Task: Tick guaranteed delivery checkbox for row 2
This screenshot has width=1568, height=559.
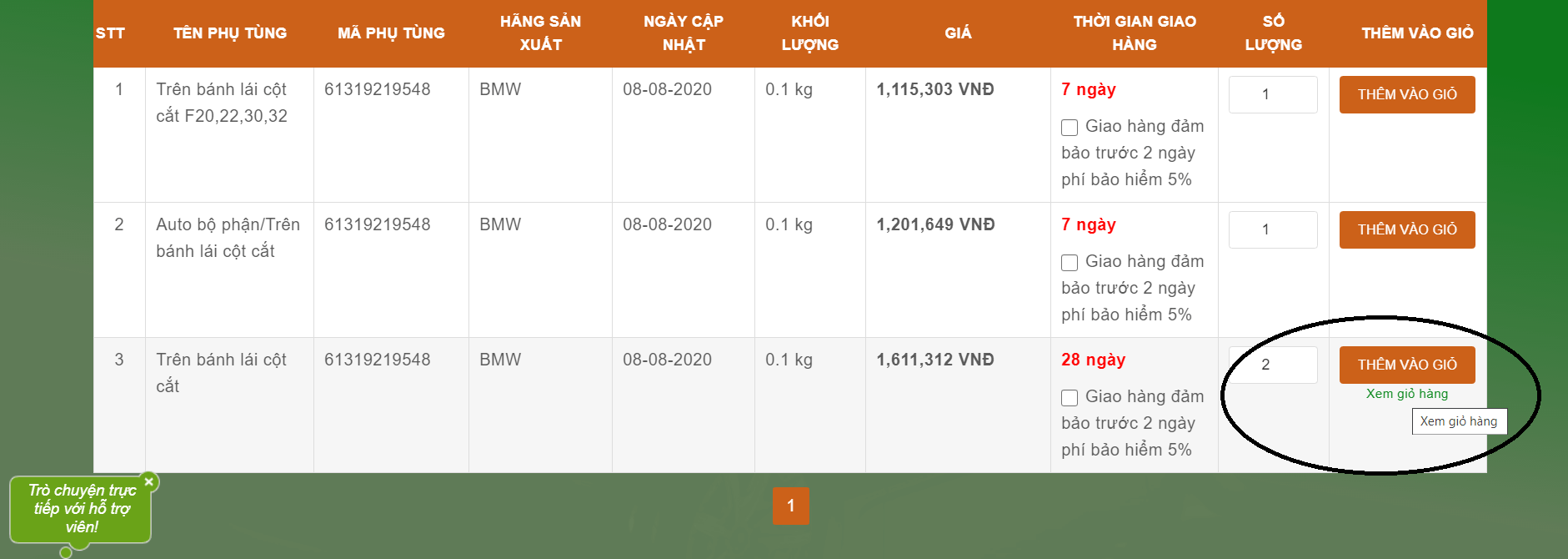Action: (x=1070, y=263)
